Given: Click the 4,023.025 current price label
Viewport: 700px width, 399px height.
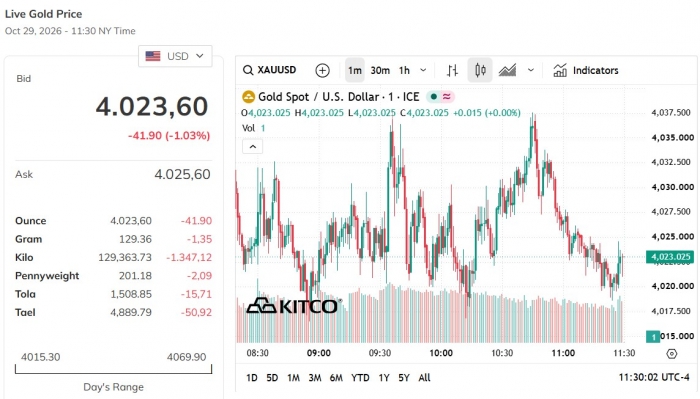Looking at the screenshot, I should (x=670, y=257).
